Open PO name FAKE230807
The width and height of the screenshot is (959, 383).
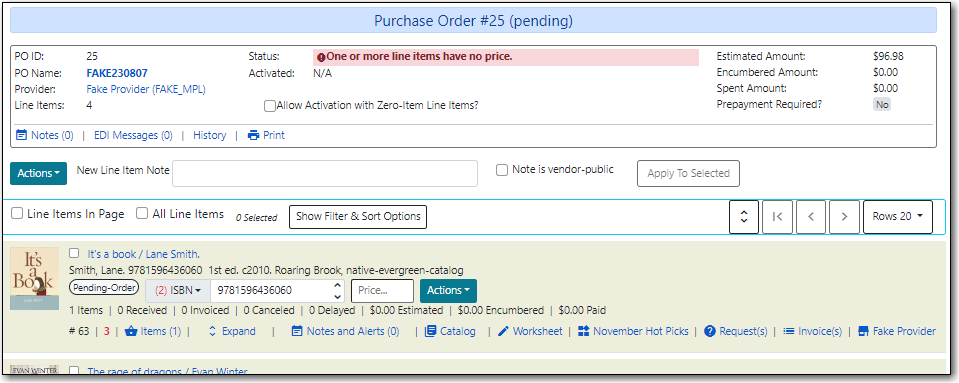click(x=117, y=73)
